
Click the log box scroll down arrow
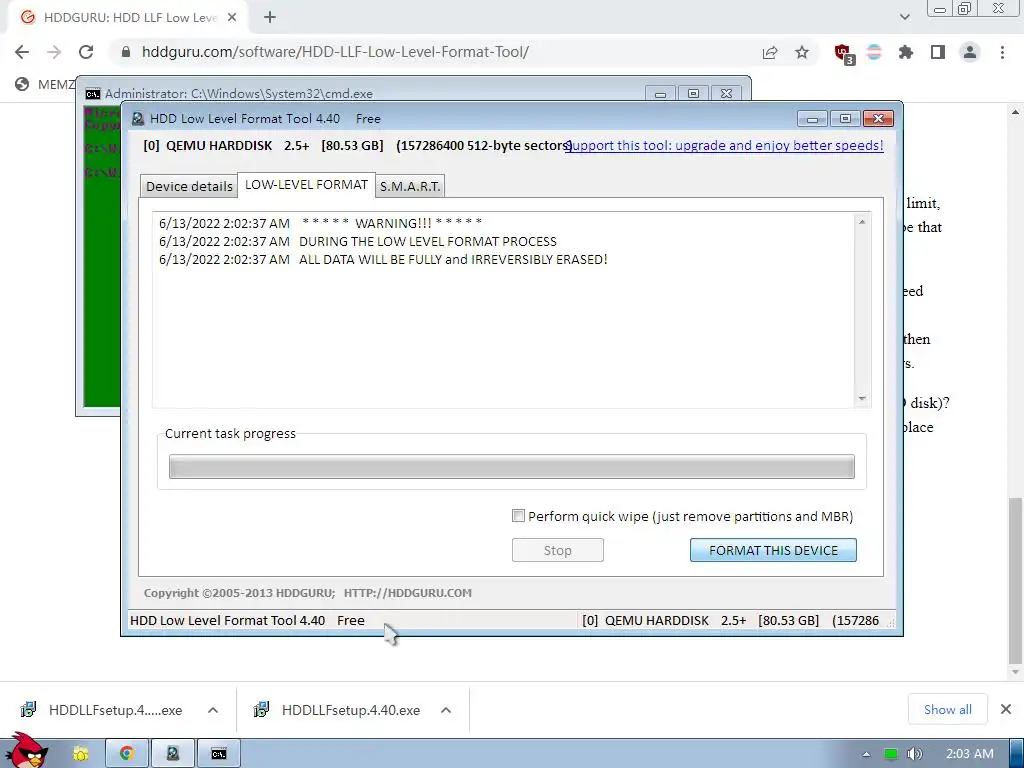pyautogui.click(x=862, y=398)
